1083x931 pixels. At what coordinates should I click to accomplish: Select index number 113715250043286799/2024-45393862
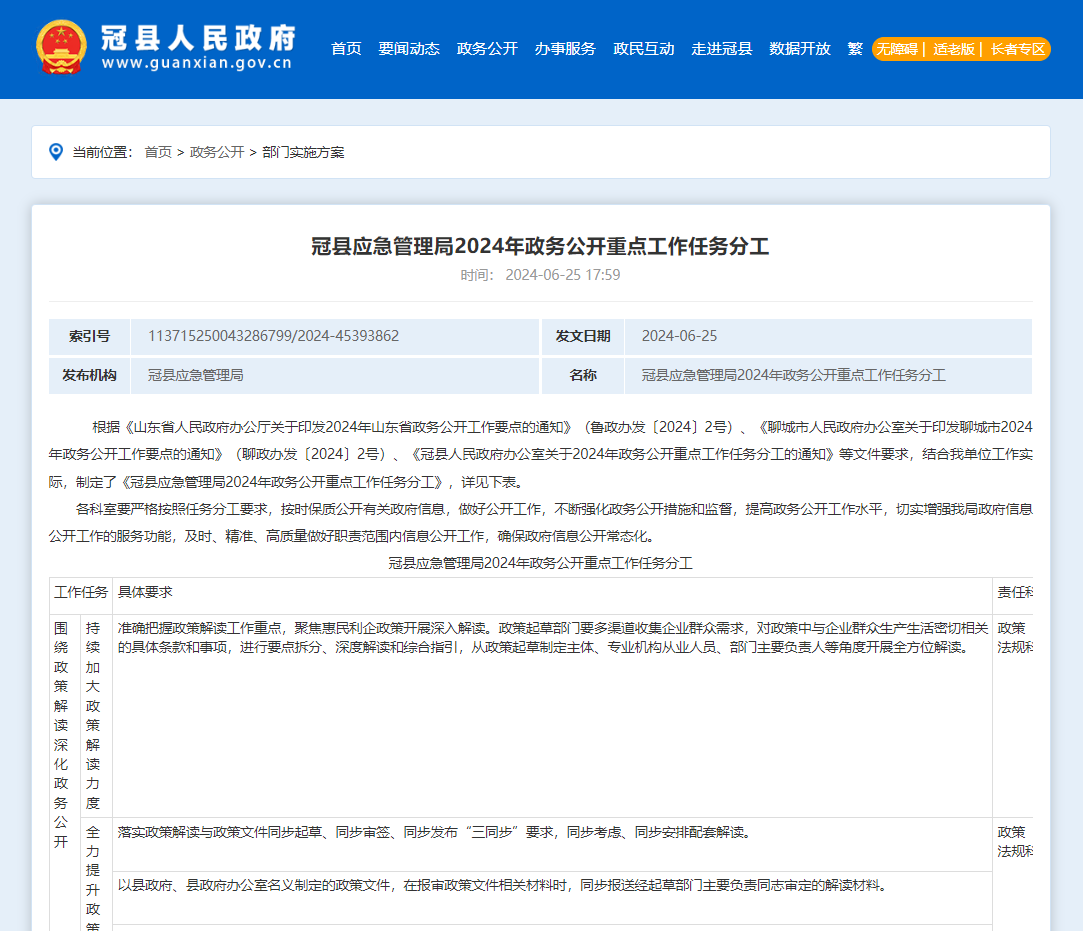pos(274,336)
